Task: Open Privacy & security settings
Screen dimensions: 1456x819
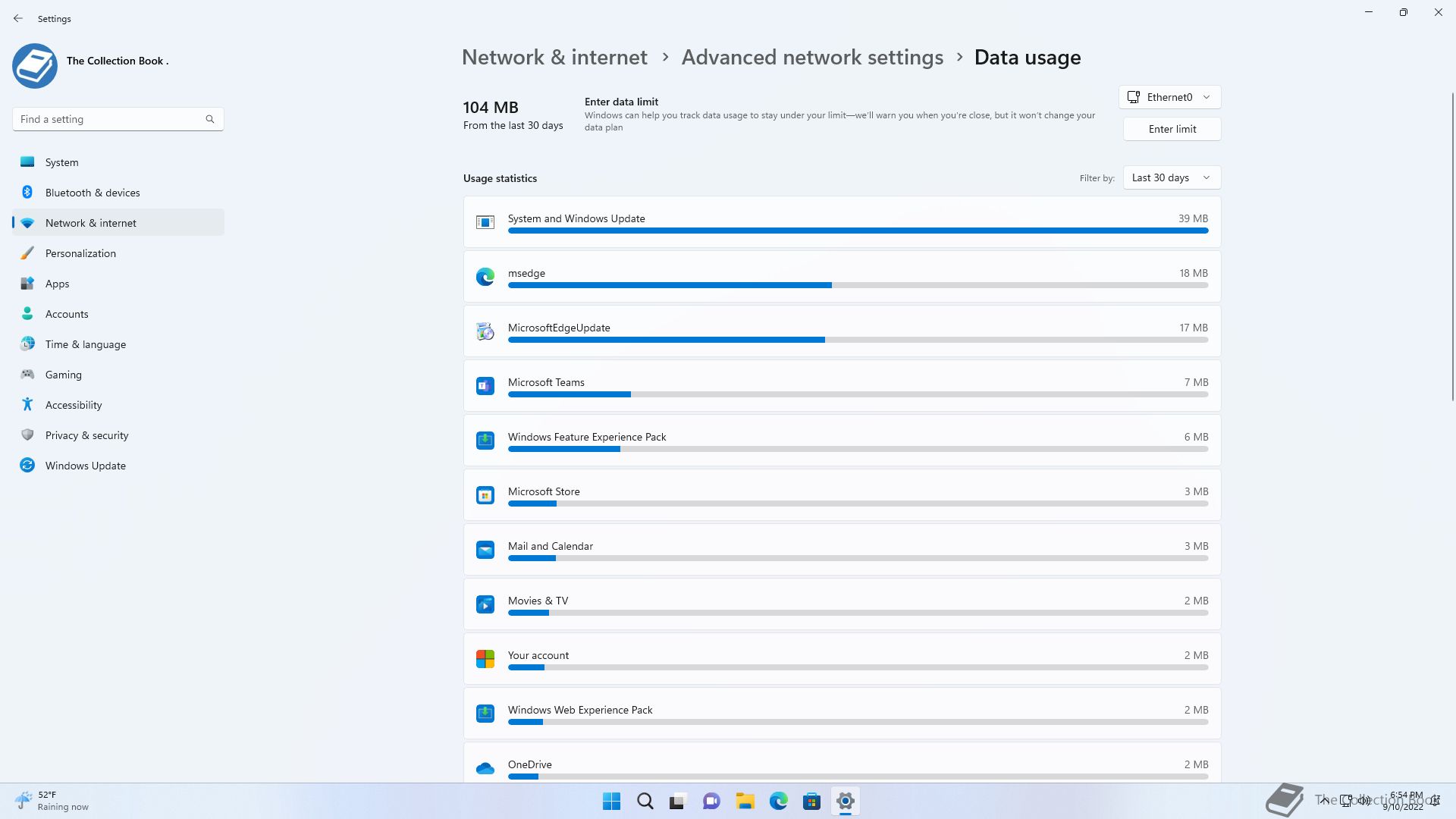Action: click(118, 435)
